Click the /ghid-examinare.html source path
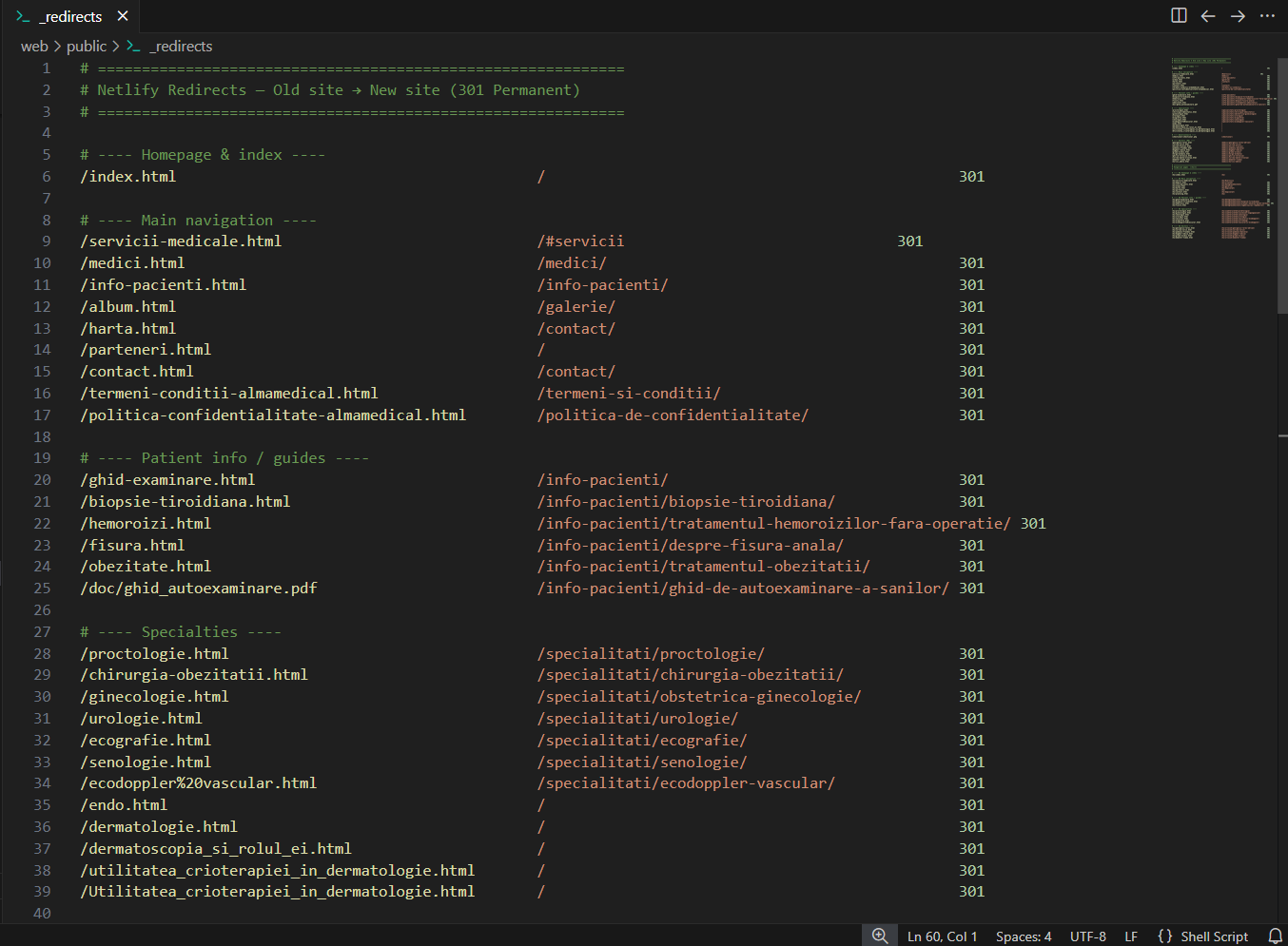Viewport: 1288px width, 946px height. coord(167,480)
